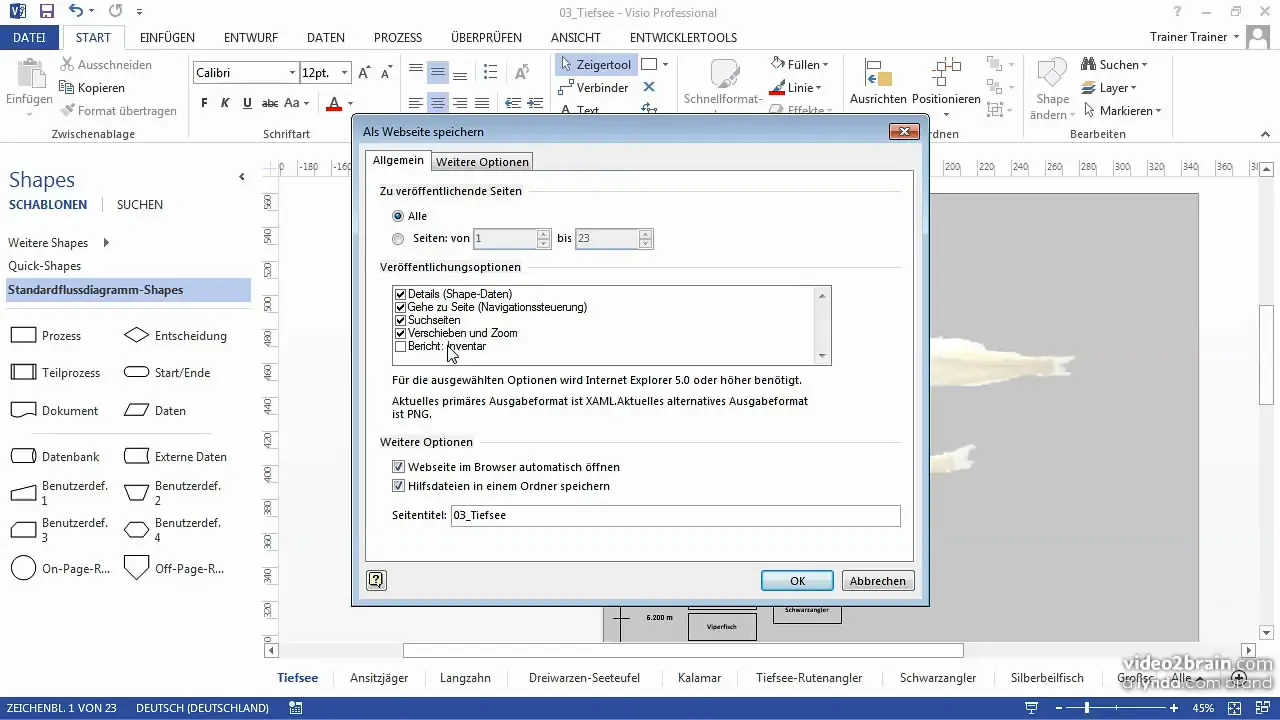Select the Seiten: von radio button
The image size is (1280, 720).
398,239
